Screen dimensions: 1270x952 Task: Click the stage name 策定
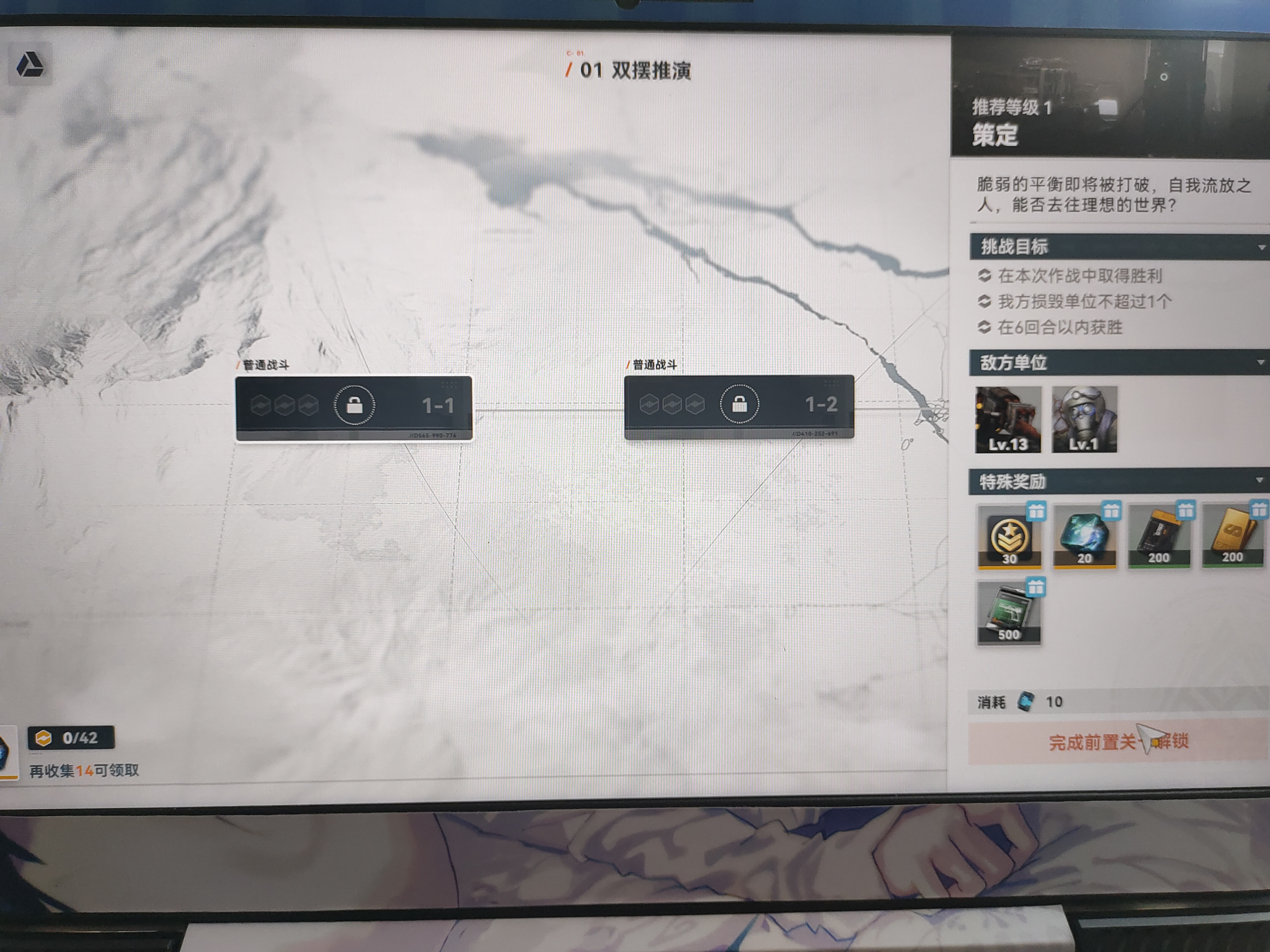tap(995, 136)
